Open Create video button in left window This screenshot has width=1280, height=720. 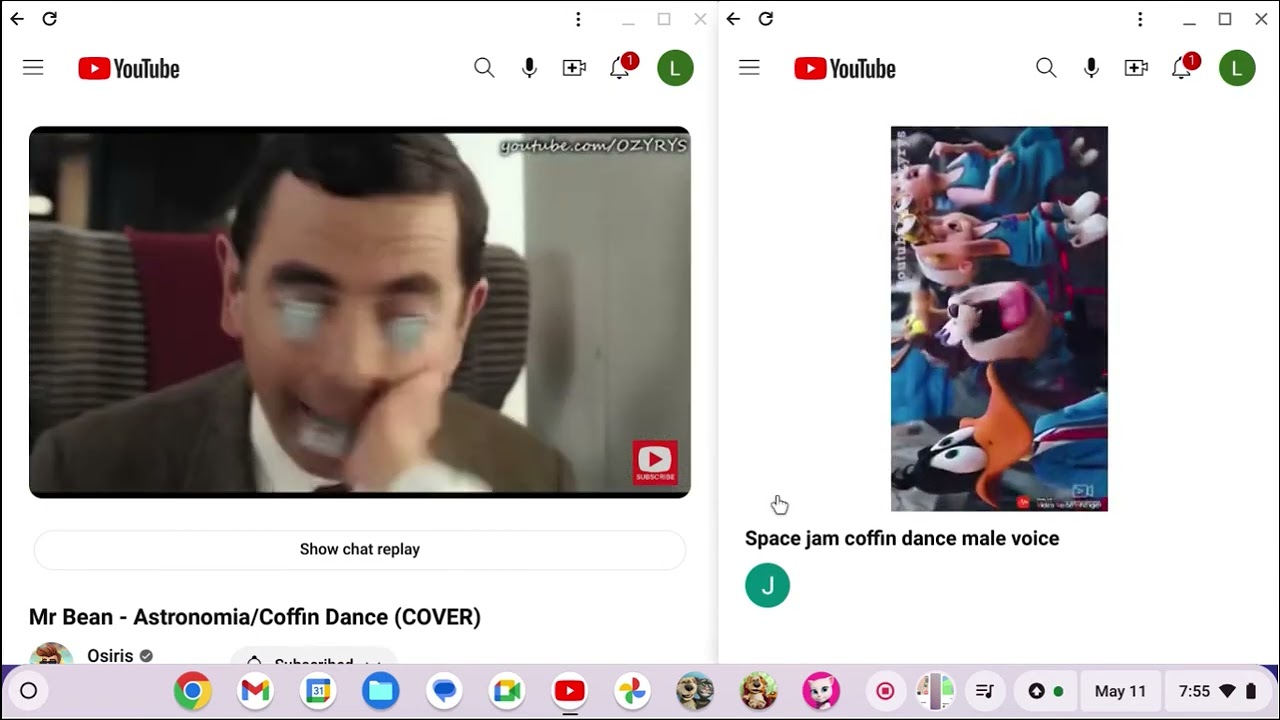(x=574, y=68)
